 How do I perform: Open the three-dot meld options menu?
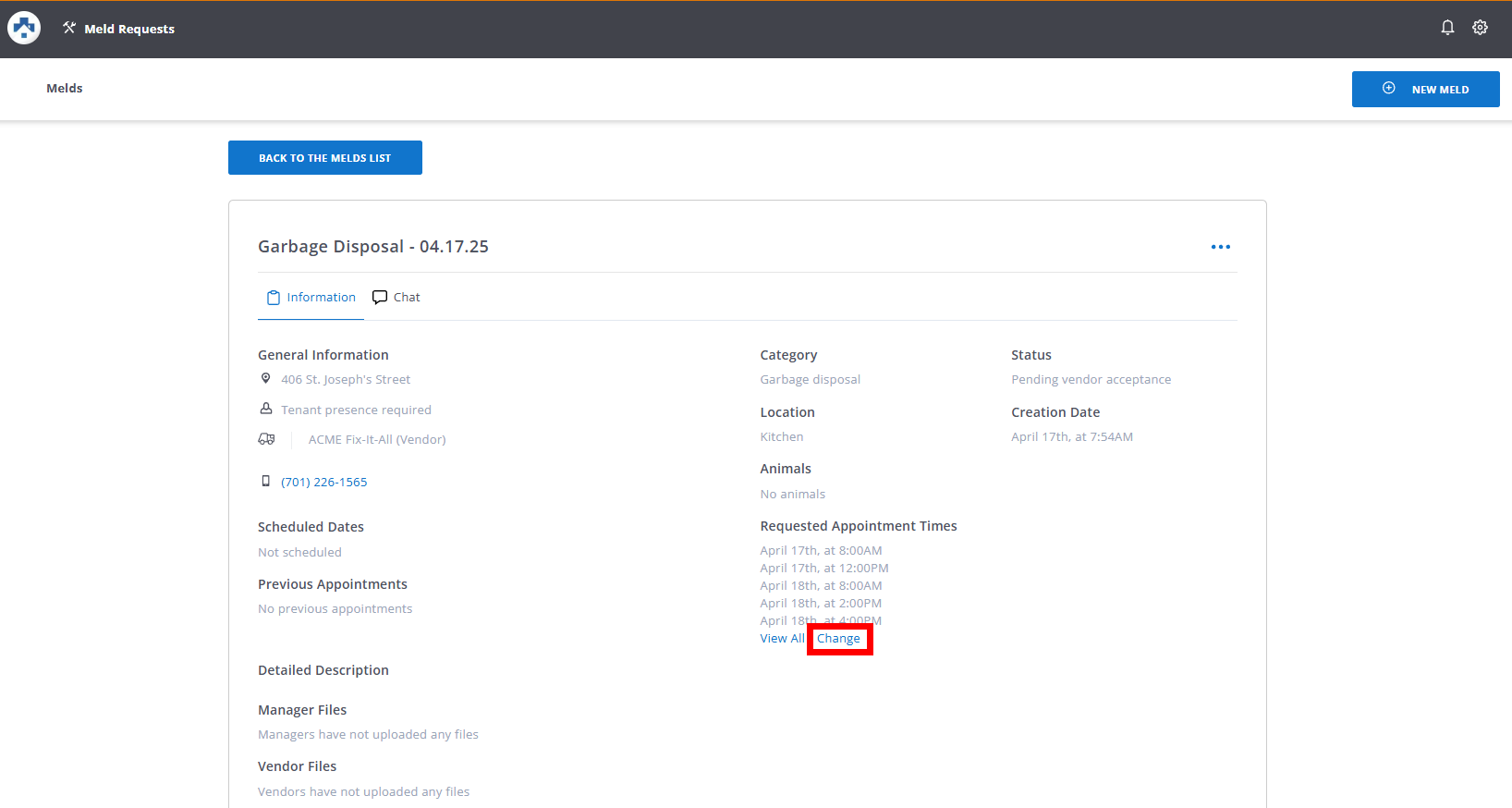1220,247
